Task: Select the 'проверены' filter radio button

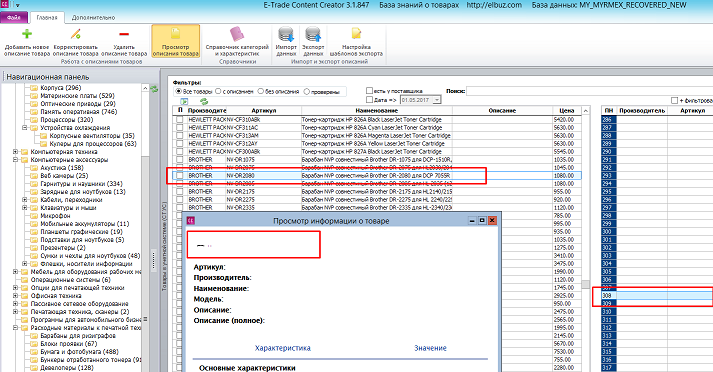Action: [307, 91]
